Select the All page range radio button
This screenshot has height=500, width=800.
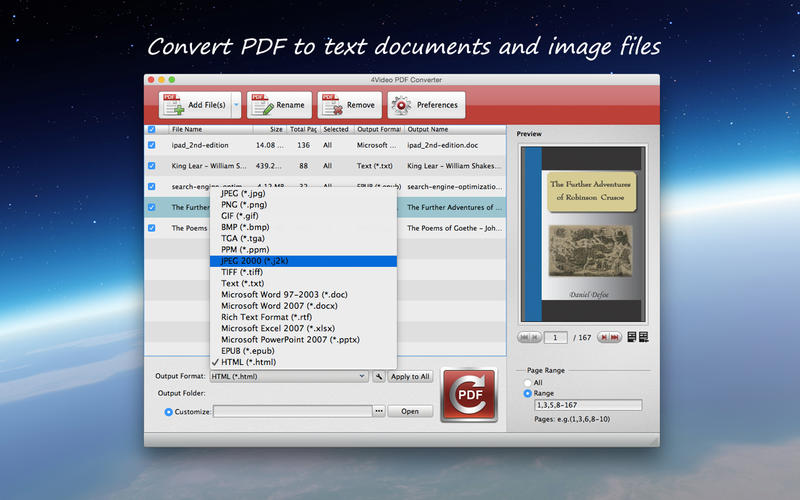[x=528, y=382]
